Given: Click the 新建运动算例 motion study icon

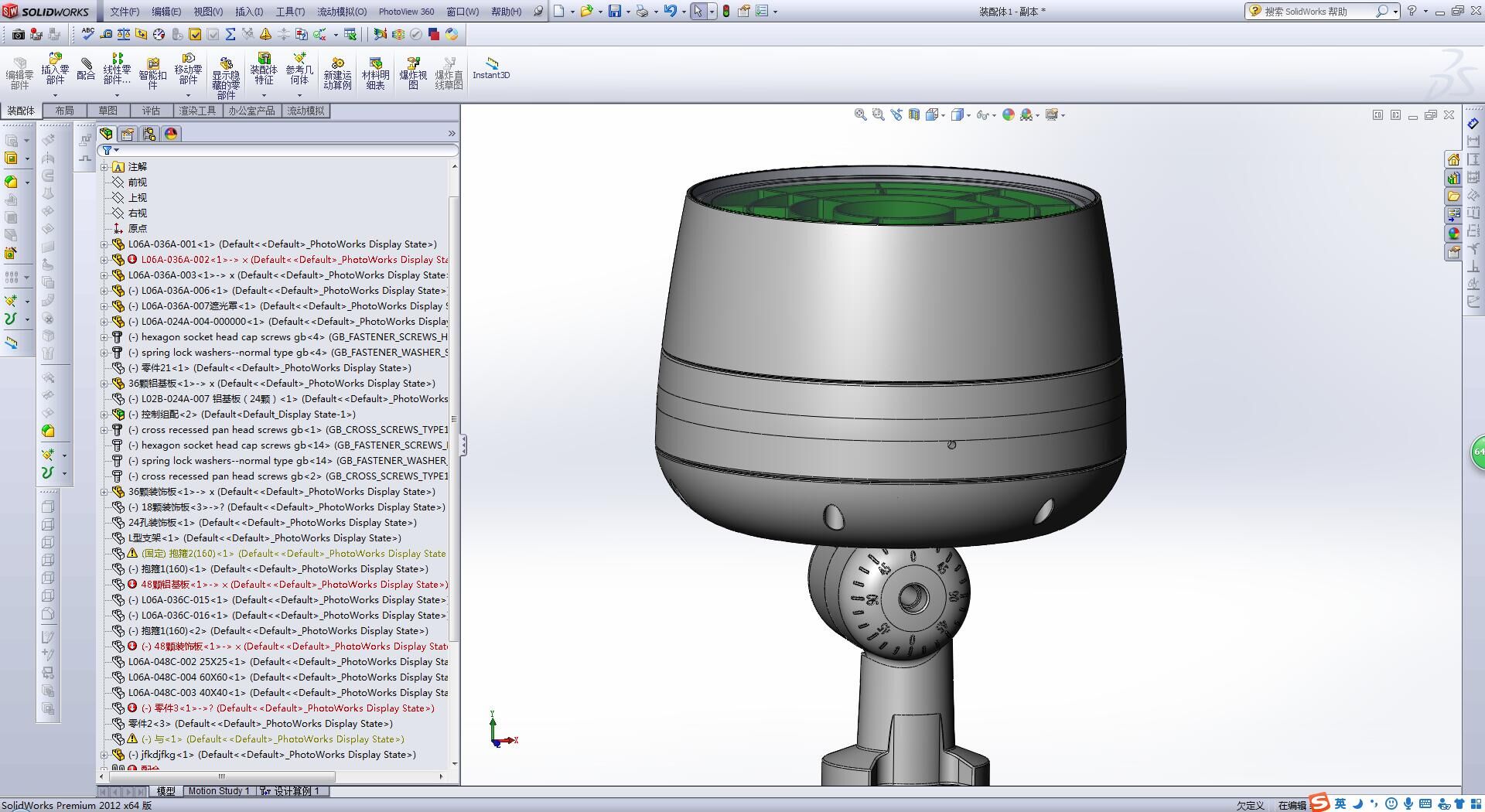Looking at the screenshot, I should pos(337,71).
